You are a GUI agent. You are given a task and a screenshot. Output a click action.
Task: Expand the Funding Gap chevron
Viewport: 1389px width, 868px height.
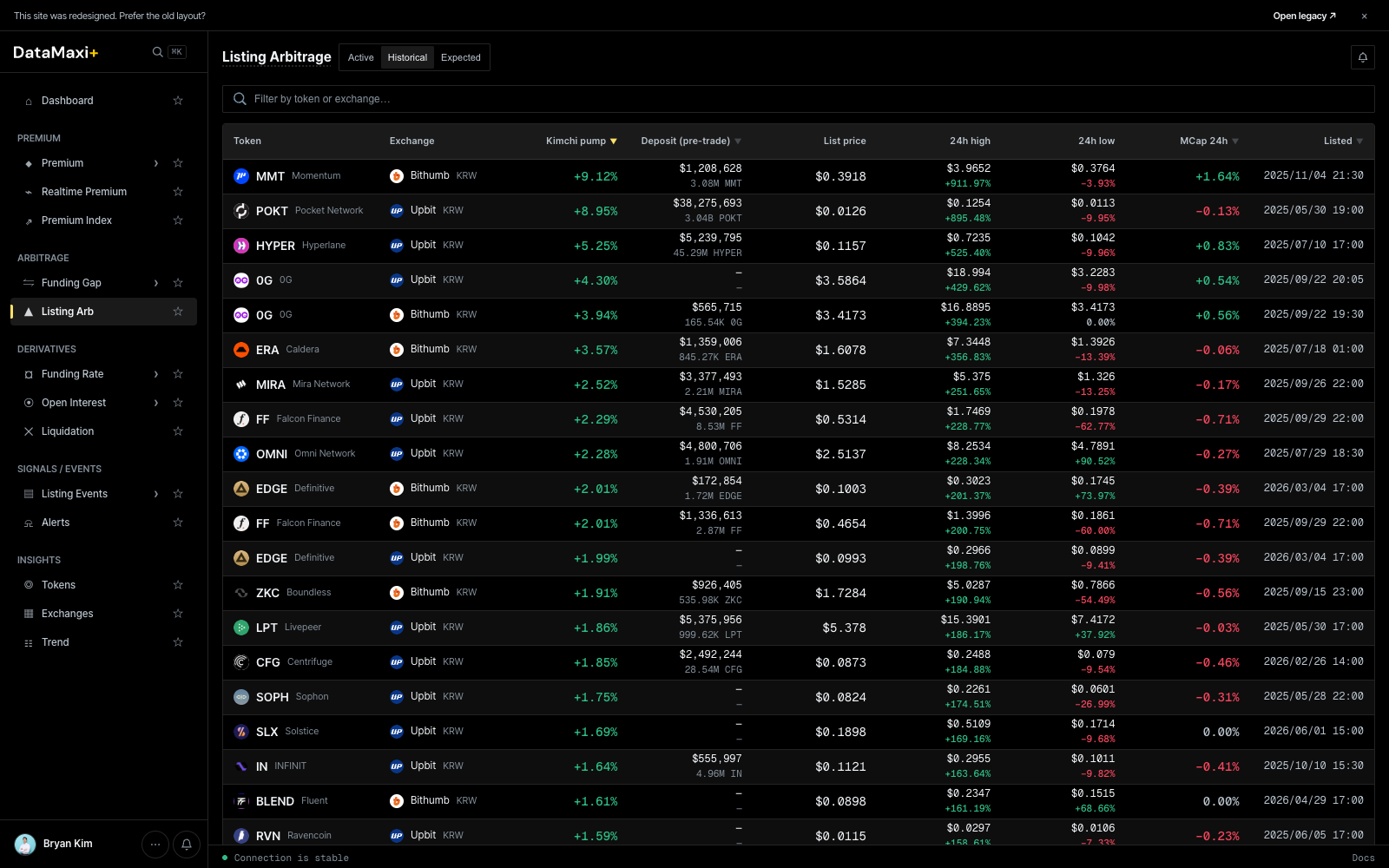pos(156,283)
